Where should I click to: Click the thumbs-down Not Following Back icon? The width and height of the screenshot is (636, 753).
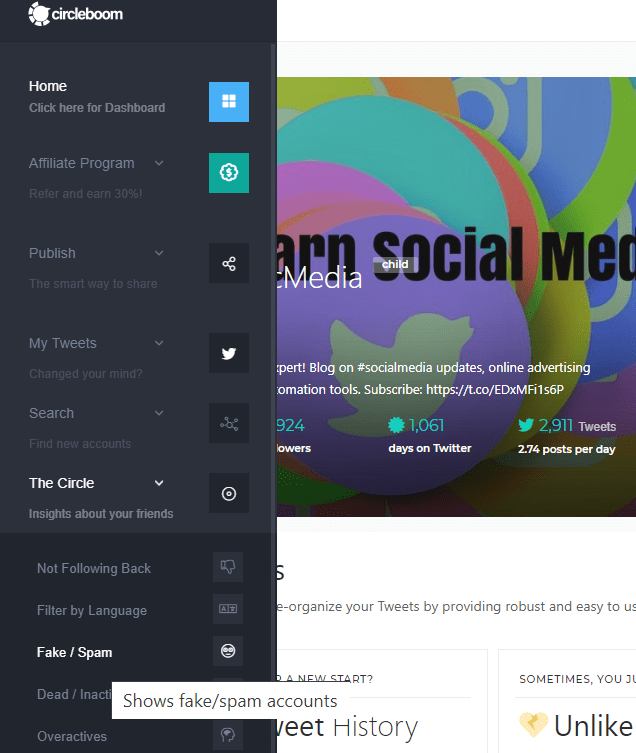pos(228,567)
